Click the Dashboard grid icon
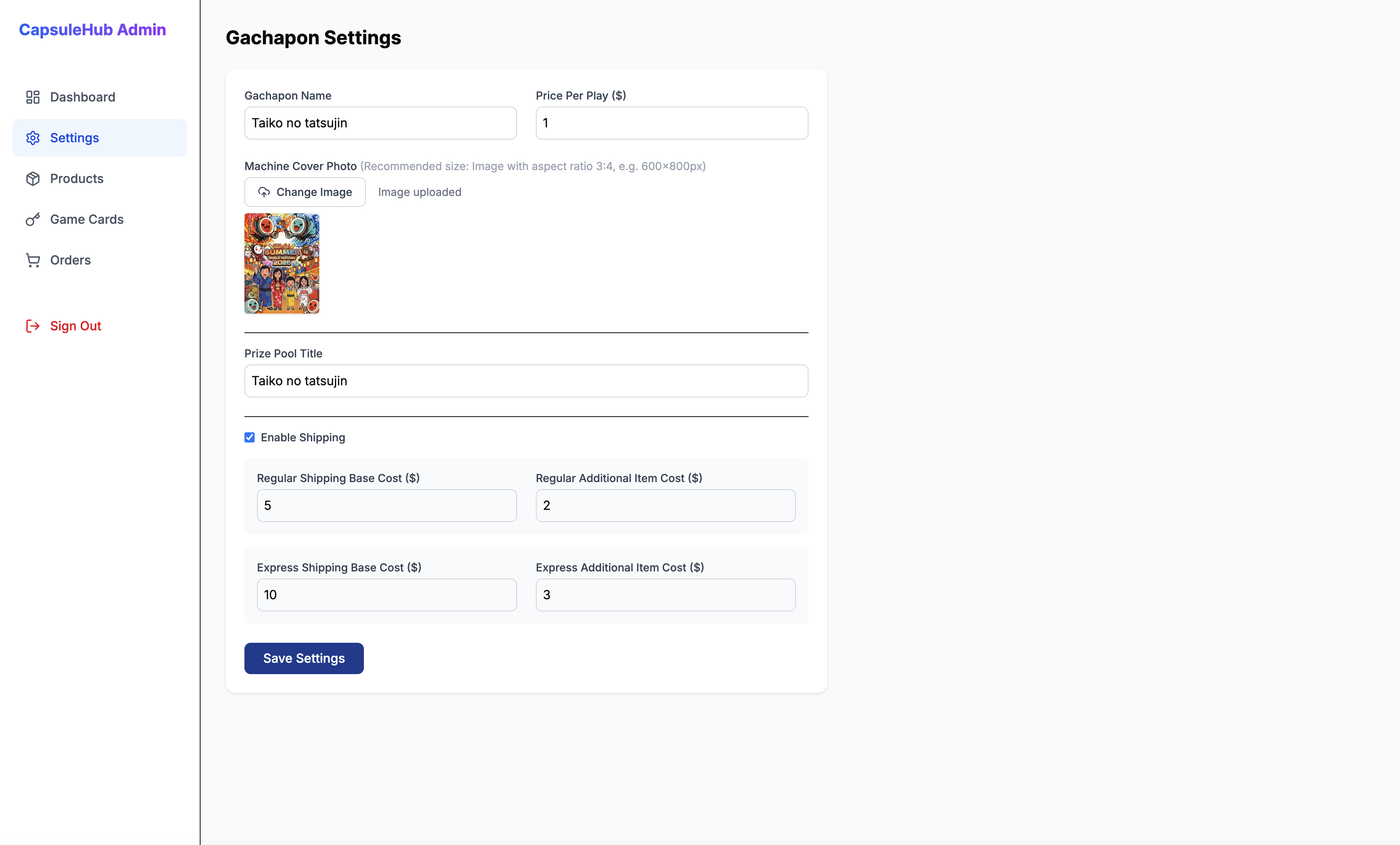This screenshot has width=1400, height=845. tap(33, 97)
